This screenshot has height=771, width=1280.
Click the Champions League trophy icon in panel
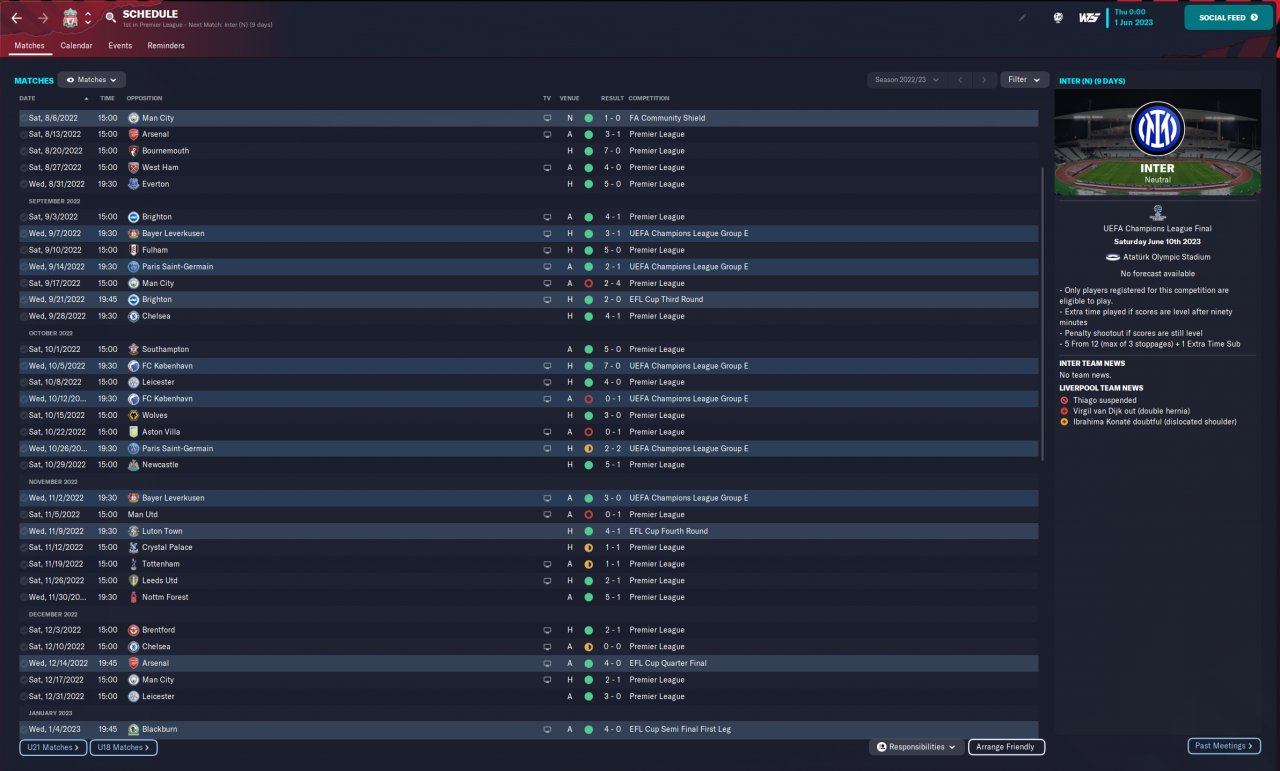point(1157,212)
